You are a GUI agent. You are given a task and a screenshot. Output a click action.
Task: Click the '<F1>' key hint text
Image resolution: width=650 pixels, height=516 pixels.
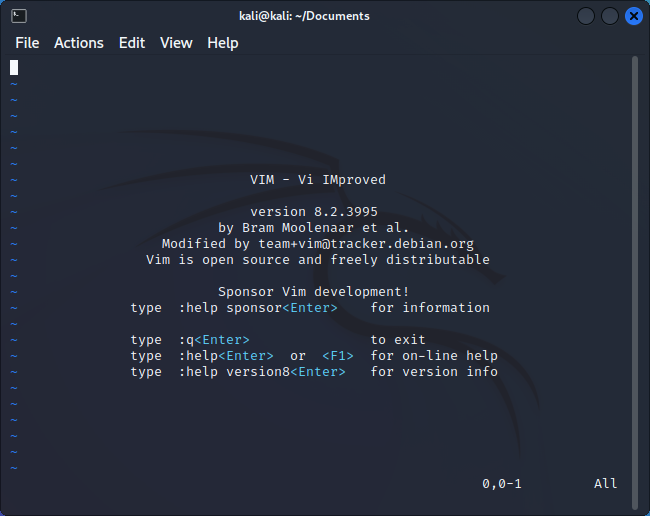(338, 356)
